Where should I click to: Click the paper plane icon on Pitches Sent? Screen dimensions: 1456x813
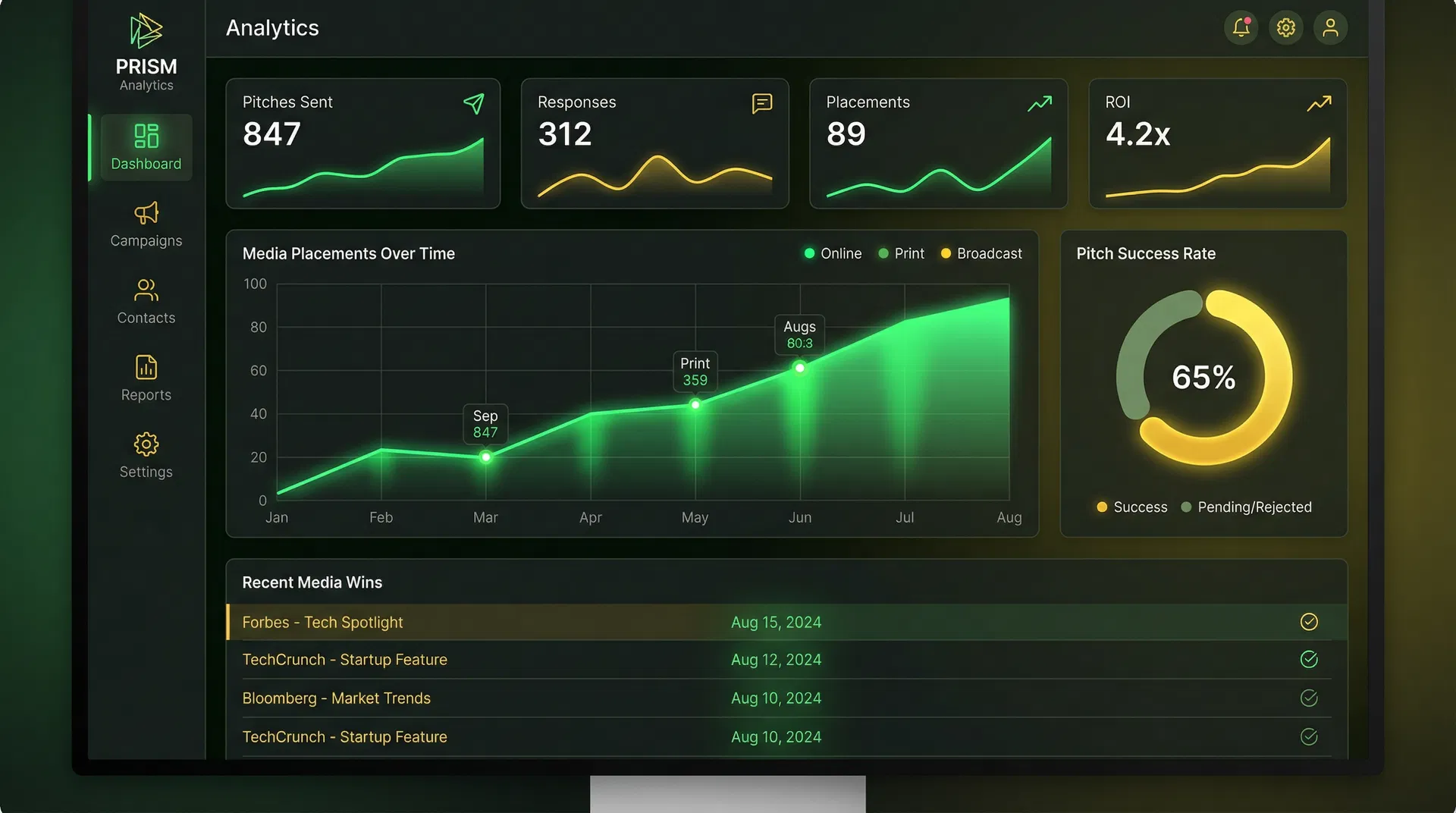(x=473, y=104)
